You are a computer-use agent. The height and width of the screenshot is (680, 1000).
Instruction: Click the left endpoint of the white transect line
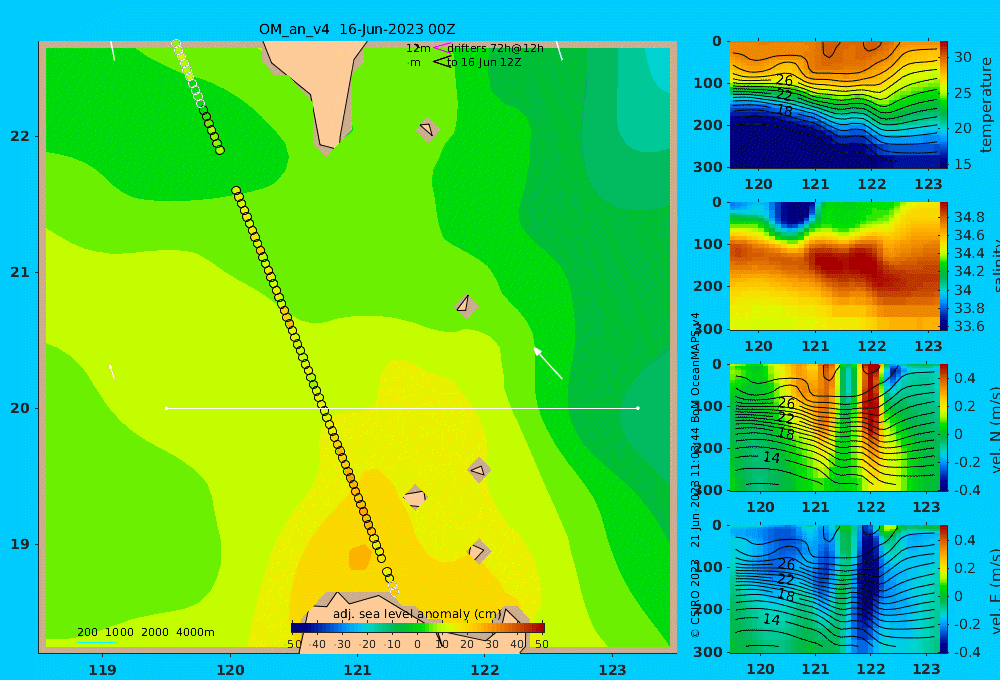coord(166,408)
